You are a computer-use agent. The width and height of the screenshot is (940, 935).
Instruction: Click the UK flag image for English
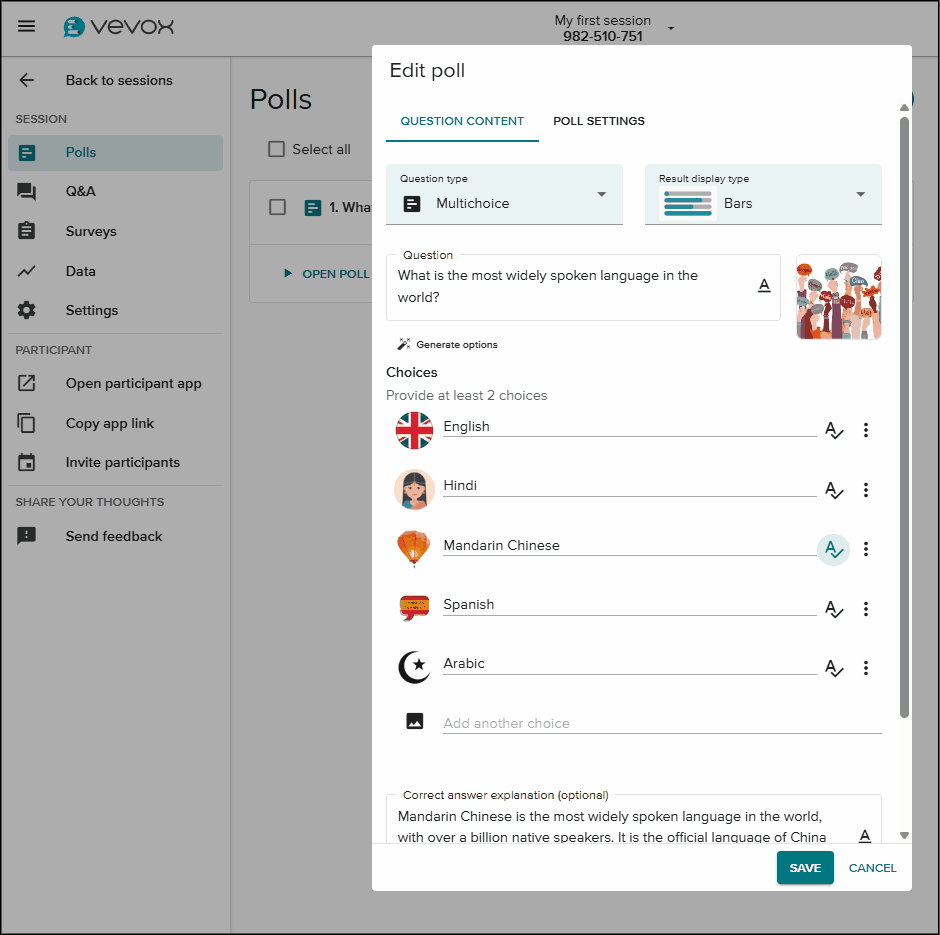[414, 430]
